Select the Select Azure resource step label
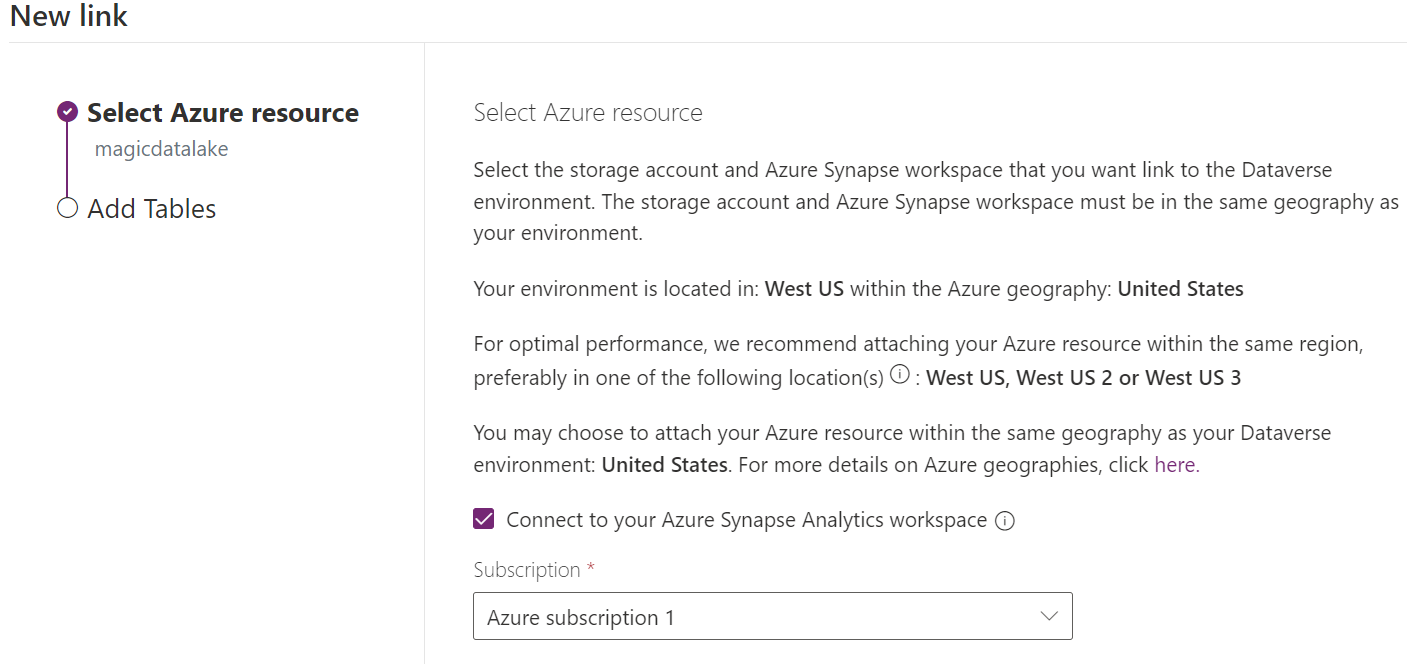 click(222, 112)
